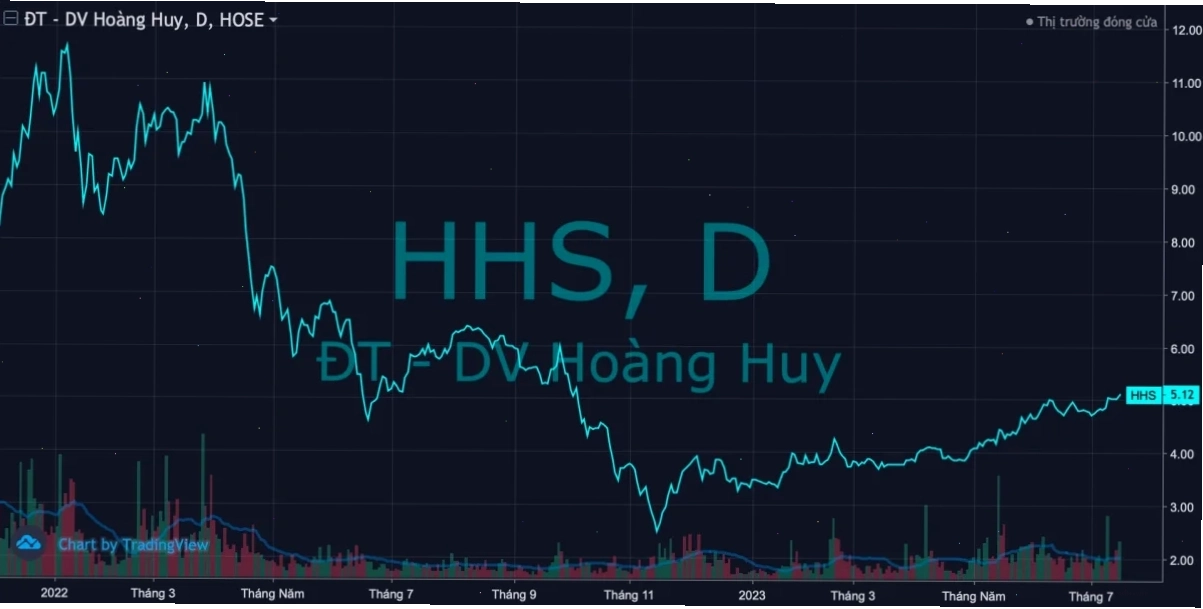Select the 'Tháng 3' label next to 2022
The width and height of the screenshot is (1203, 609).
coord(153,594)
